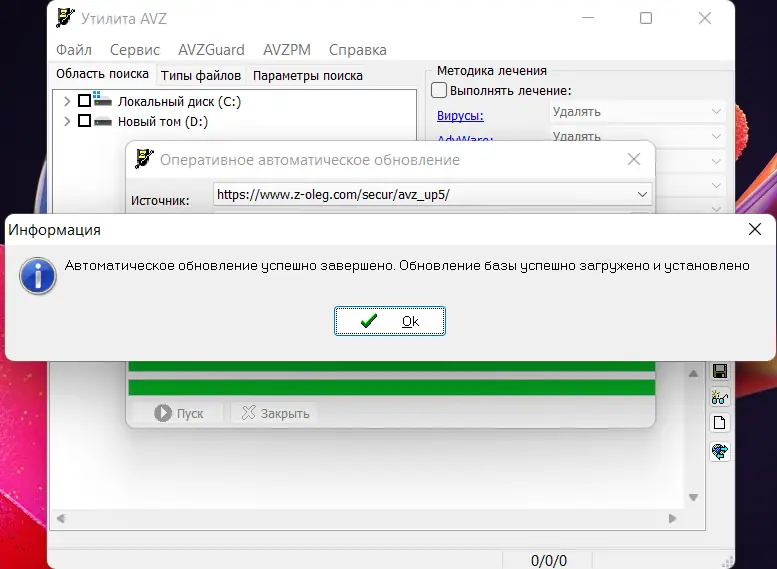777x569 pixels.
Task: Click the blank page clear log icon
Action: [720, 423]
